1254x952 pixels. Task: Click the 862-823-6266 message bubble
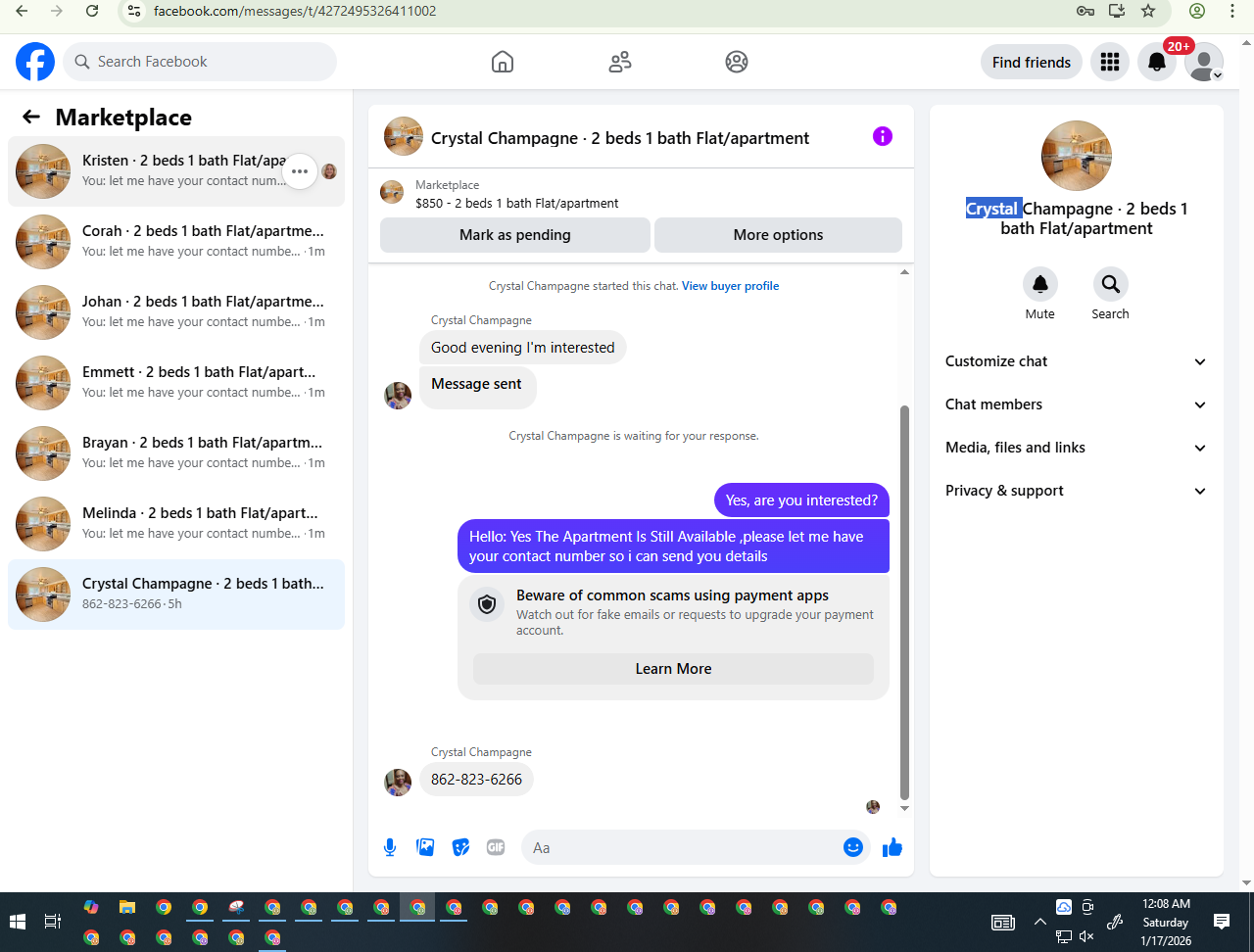coord(477,780)
